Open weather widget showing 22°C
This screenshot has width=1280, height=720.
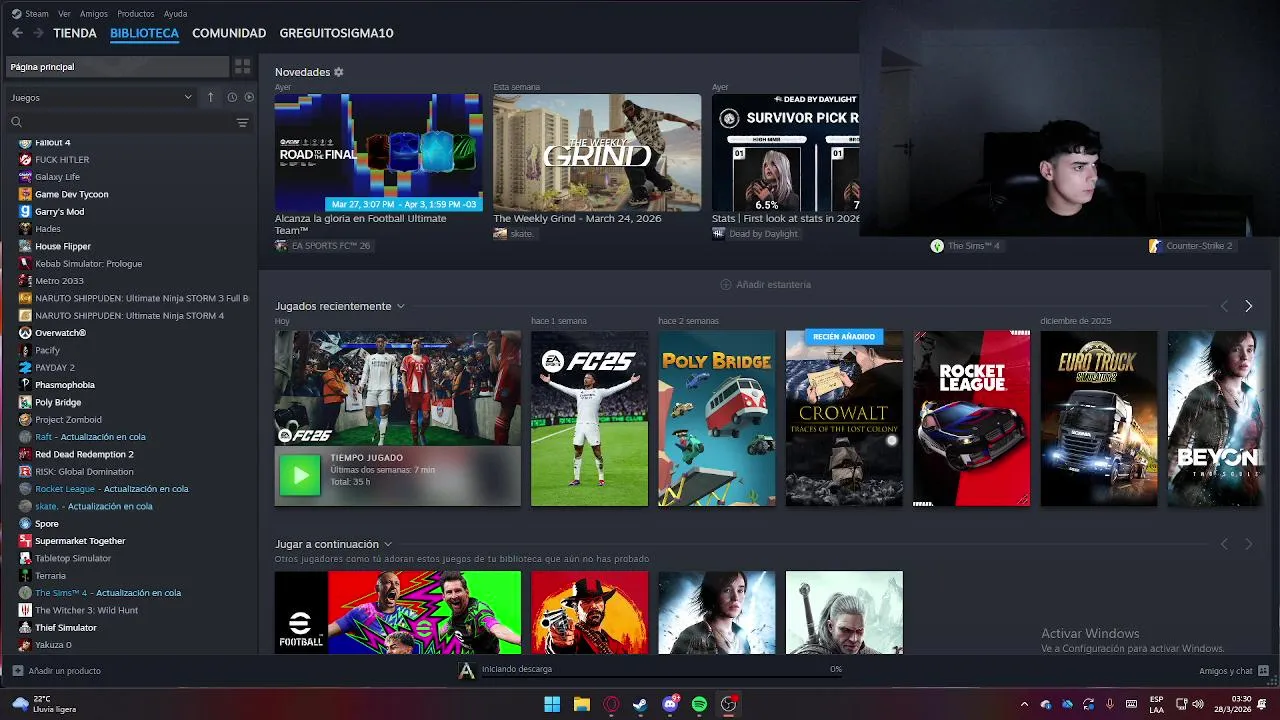(45, 704)
